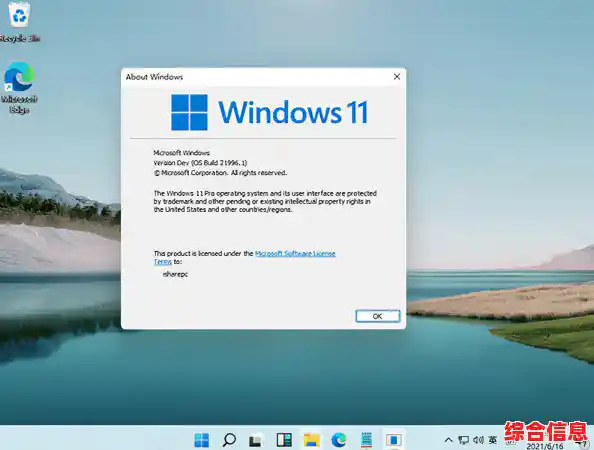Click the licensee name 'sharepc'
Viewport: 594px width, 450px height.
click(175, 274)
